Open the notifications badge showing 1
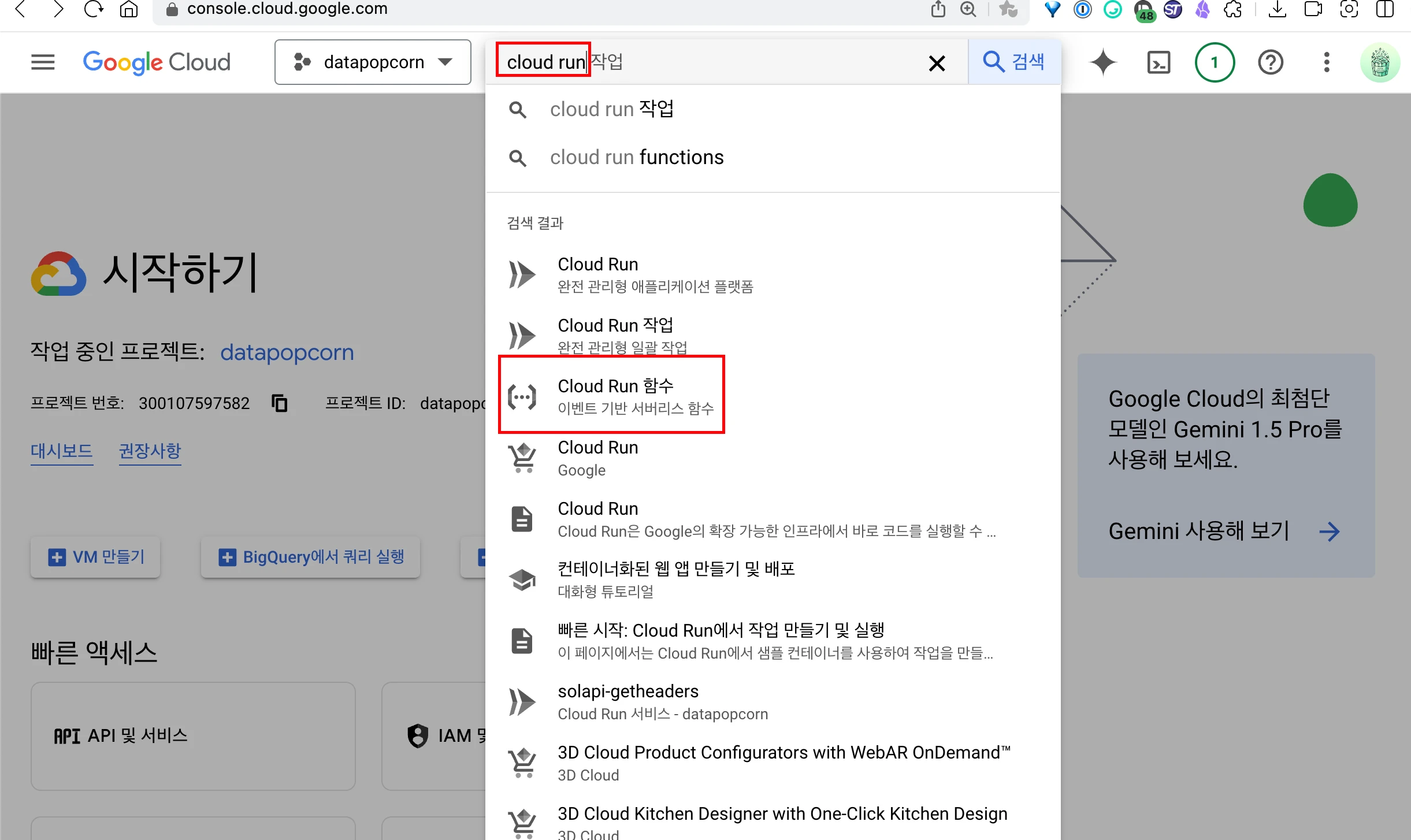The width and height of the screenshot is (1411, 840). (x=1214, y=62)
